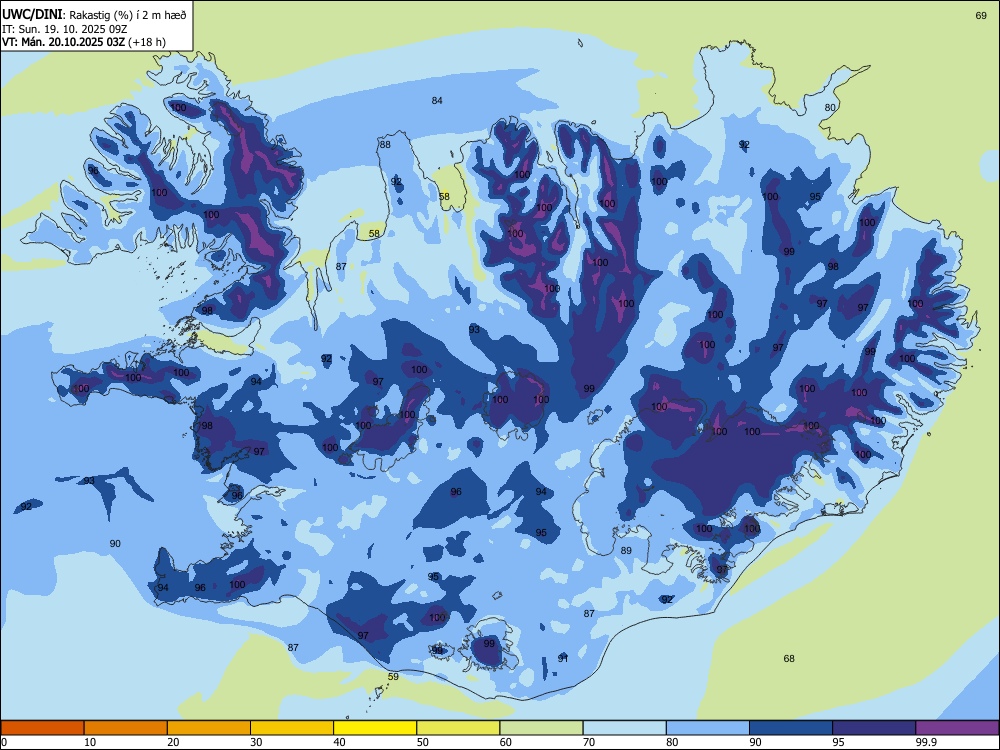Viewport: 1000px width, 750px height.
Task: Click the legend tick label '10'
Action: pos(90,742)
